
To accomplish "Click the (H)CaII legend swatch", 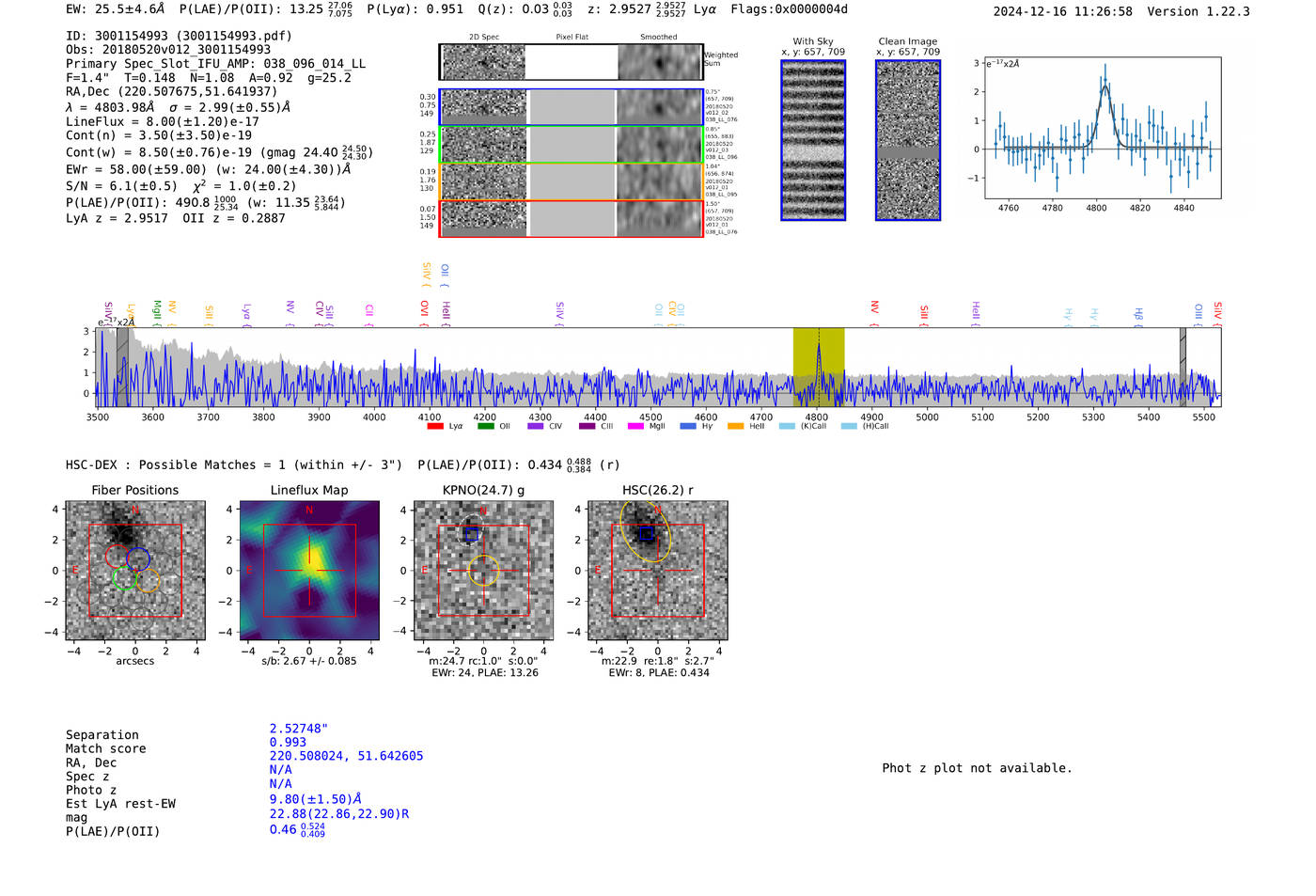I will (x=849, y=426).
